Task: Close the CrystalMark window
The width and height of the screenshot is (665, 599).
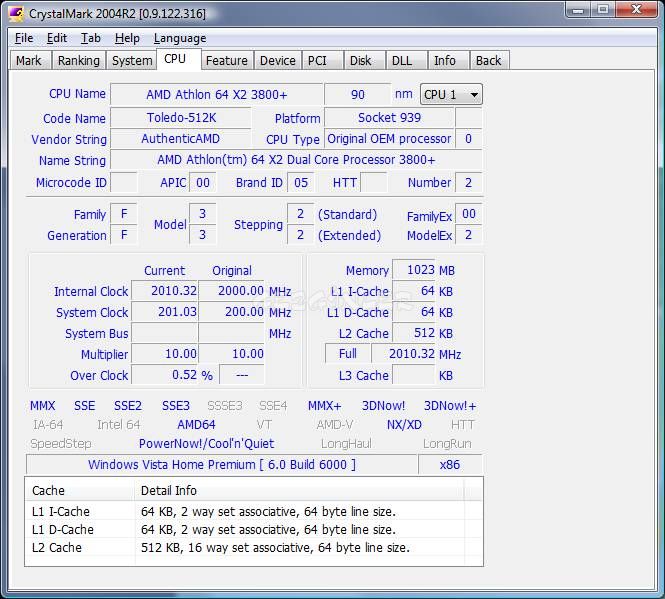Action: coord(636,9)
